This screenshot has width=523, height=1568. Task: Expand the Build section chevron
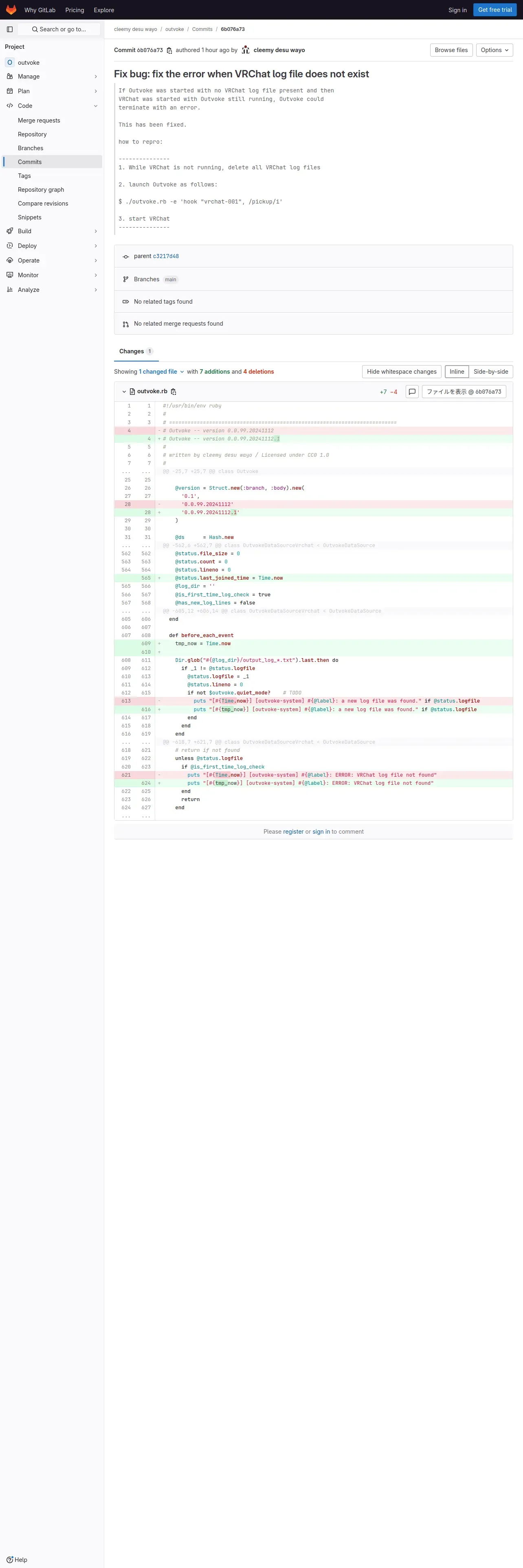96,231
